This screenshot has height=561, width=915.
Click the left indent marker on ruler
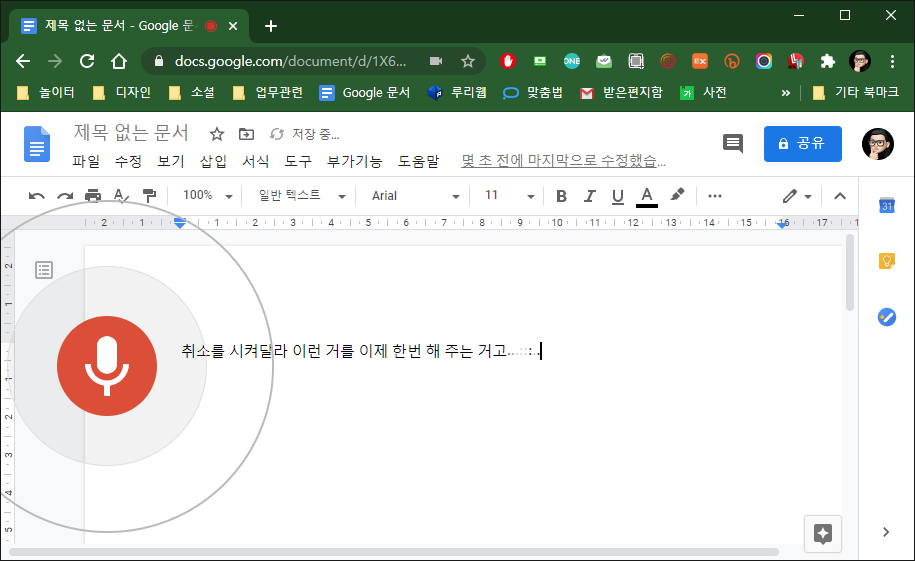(x=180, y=225)
